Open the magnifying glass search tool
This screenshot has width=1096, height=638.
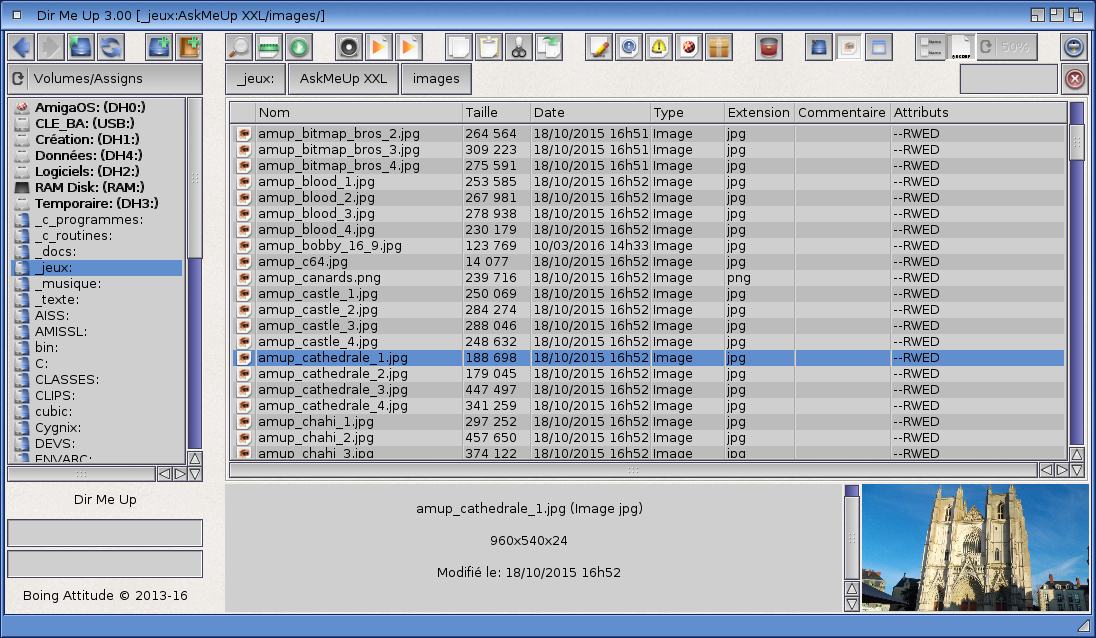[239, 47]
